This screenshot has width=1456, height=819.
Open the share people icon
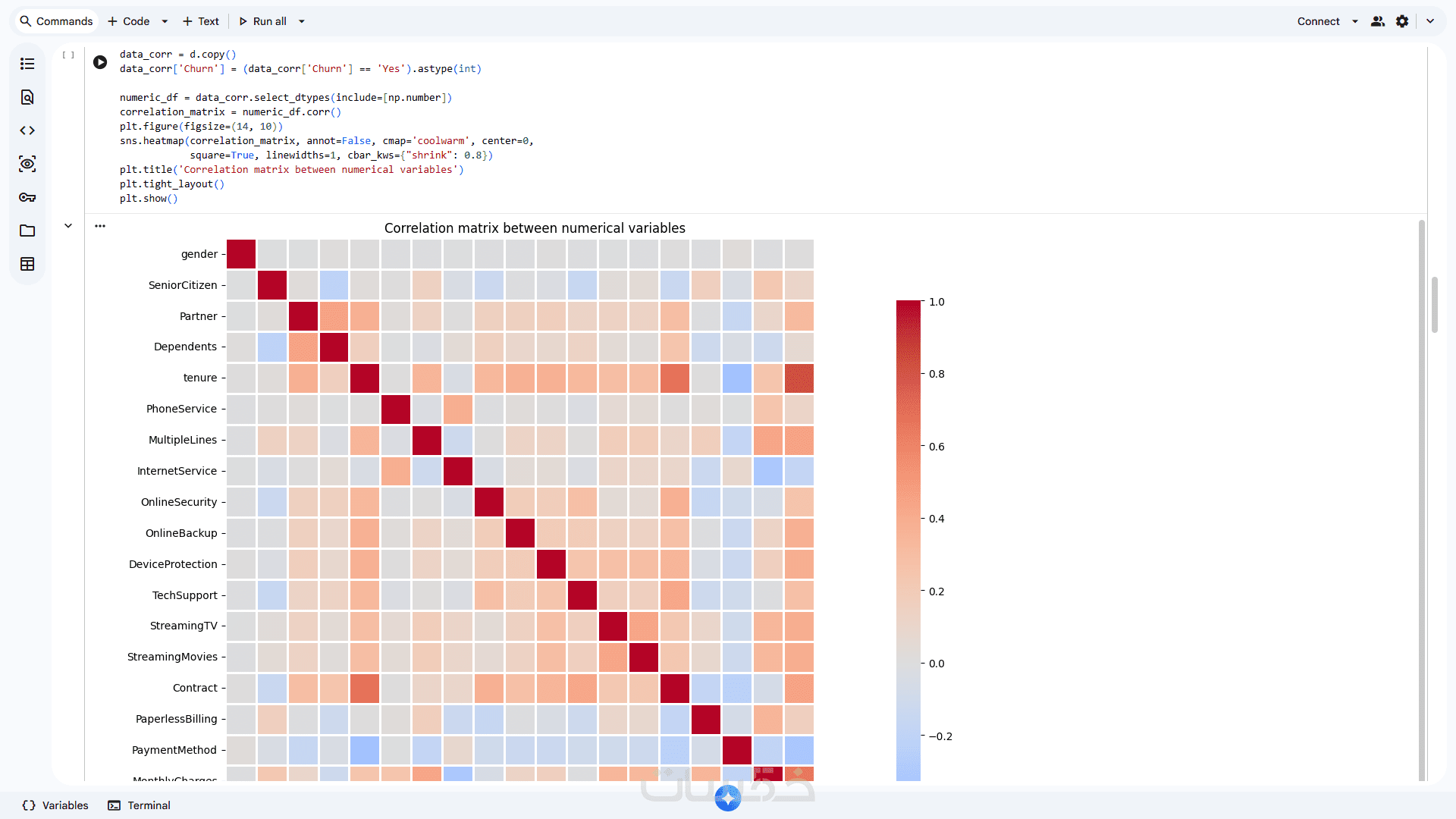coord(1378,21)
